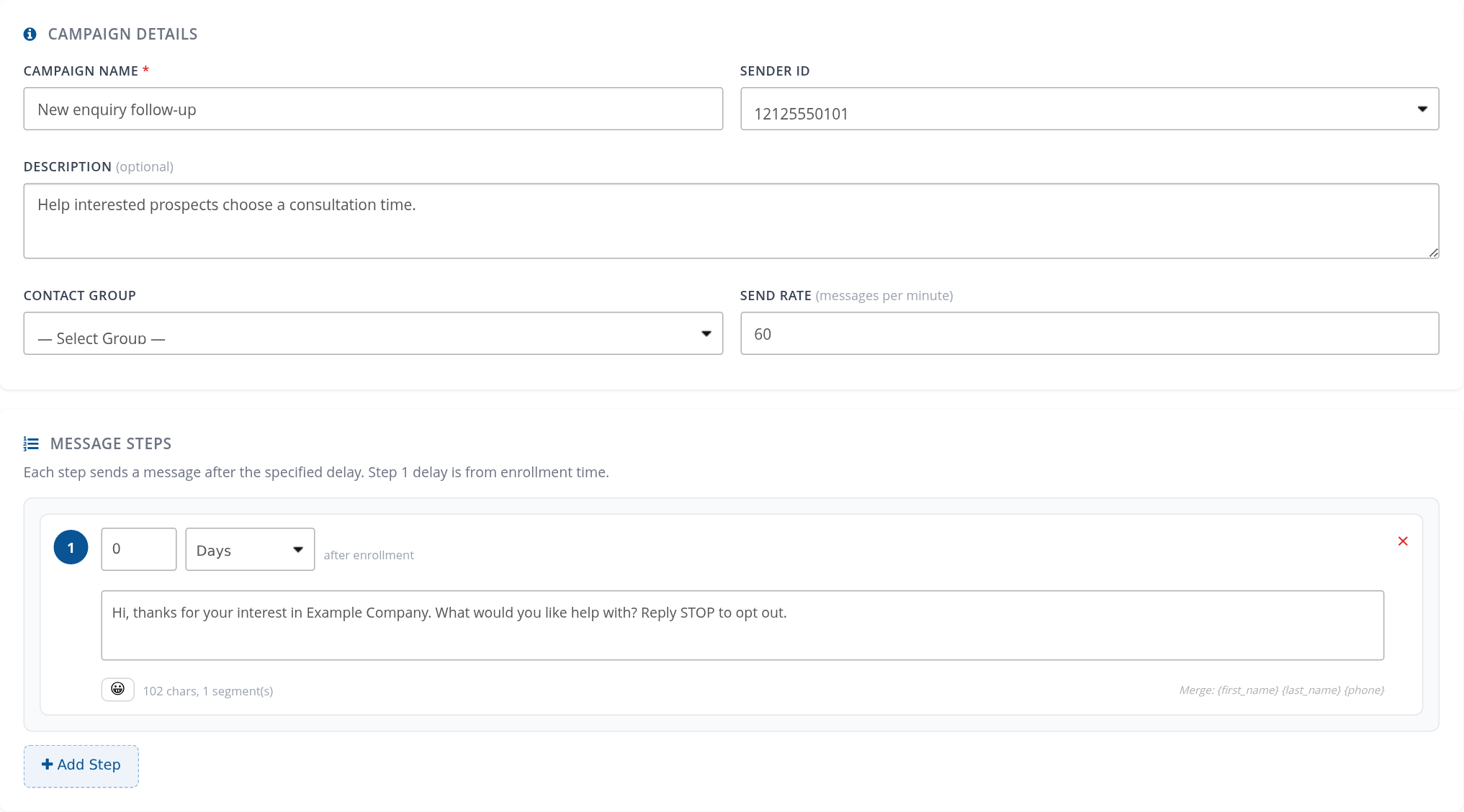Viewport: 1464px width, 812px height.
Task: Click the DESCRIPTION (optional) label
Action: (99, 166)
